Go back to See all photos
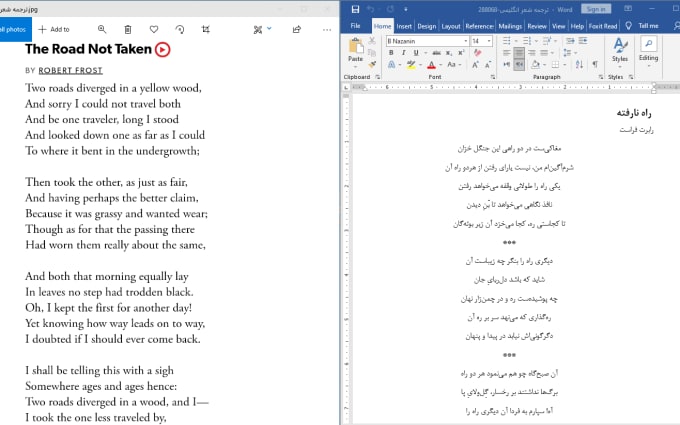Screen dimensions: 680x425 [15, 29]
